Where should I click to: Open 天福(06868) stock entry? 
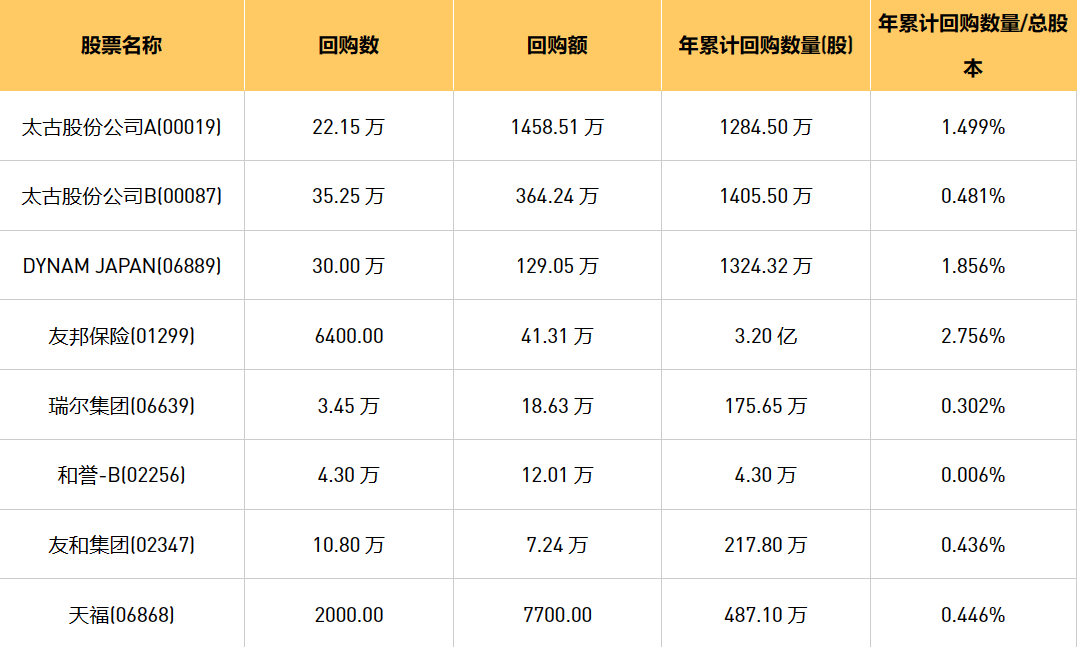click(x=121, y=615)
